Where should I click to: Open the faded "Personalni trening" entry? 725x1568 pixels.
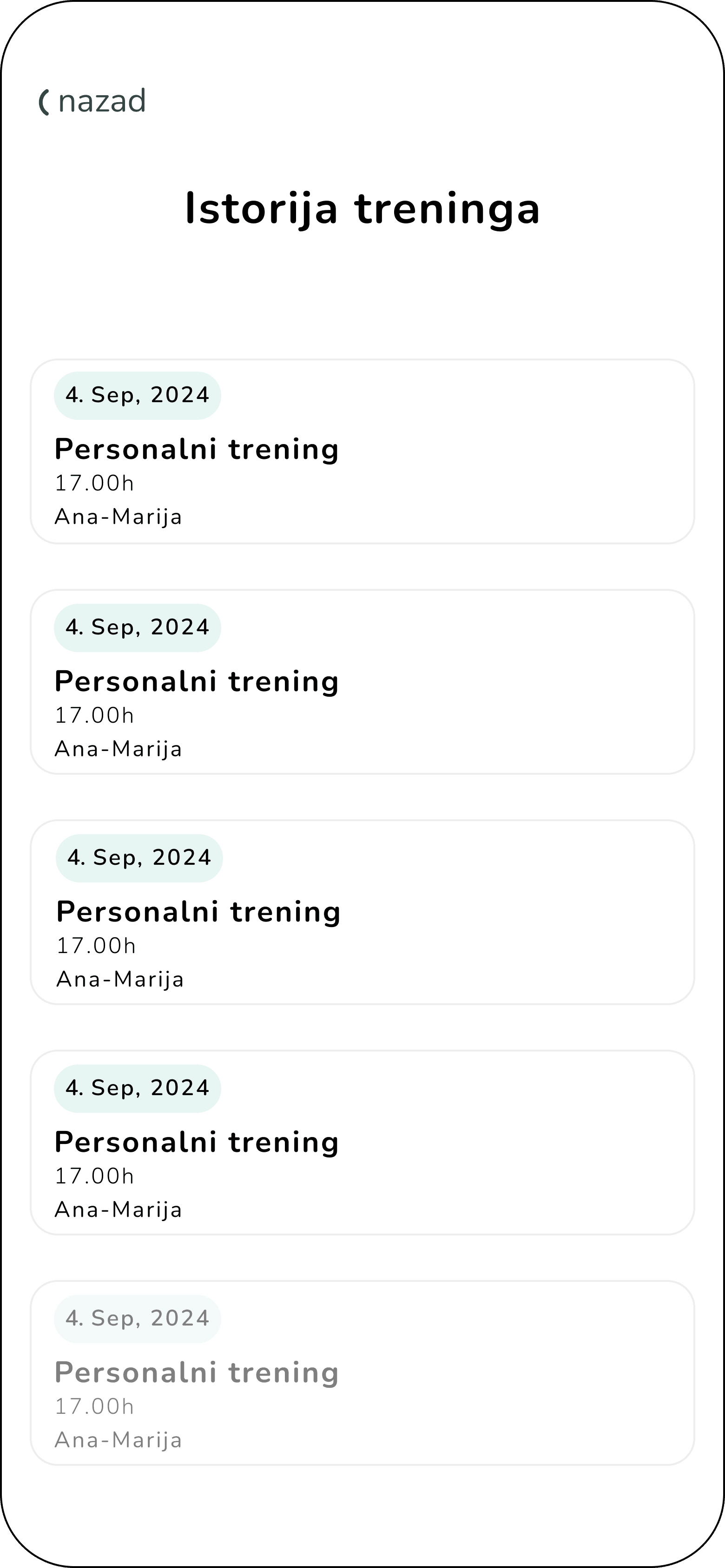(x=197, y=1372)
